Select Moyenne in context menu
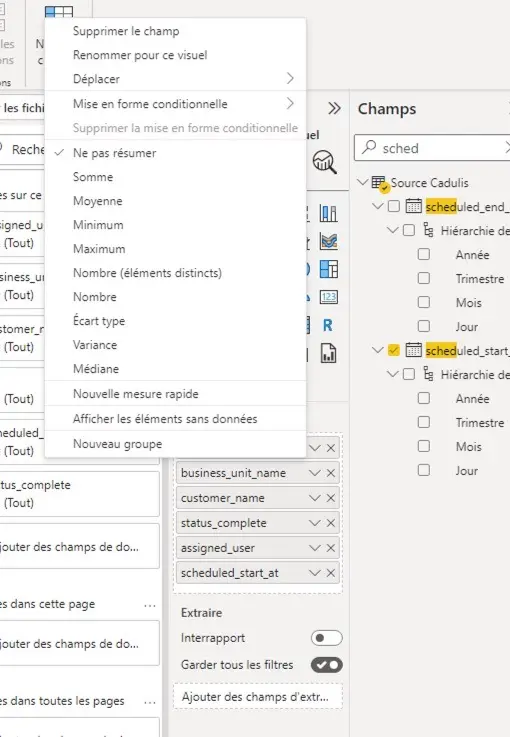Viewport: 510px width, 737px height. coord(175,201)
